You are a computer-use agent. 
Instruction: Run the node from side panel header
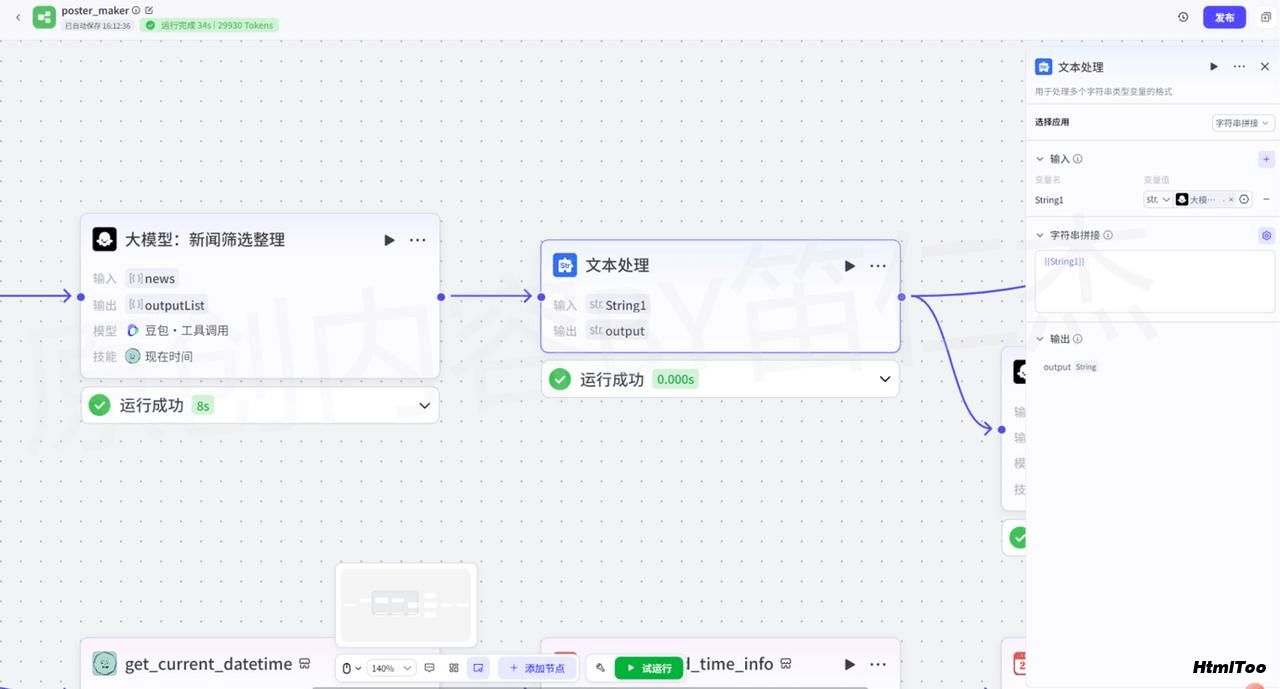1214,67
